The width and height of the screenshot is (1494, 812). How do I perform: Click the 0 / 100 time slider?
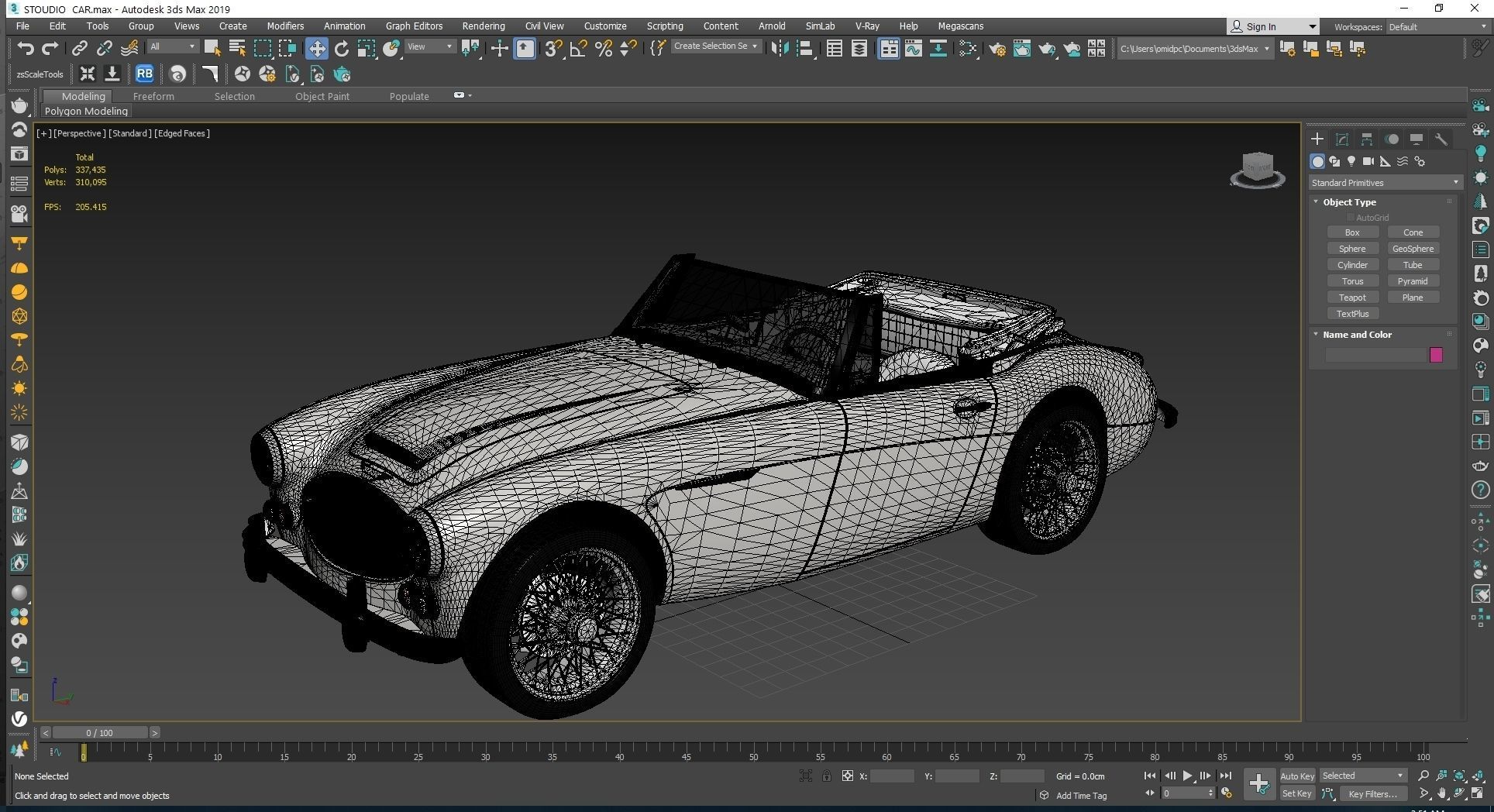click(x=100, y=733)
